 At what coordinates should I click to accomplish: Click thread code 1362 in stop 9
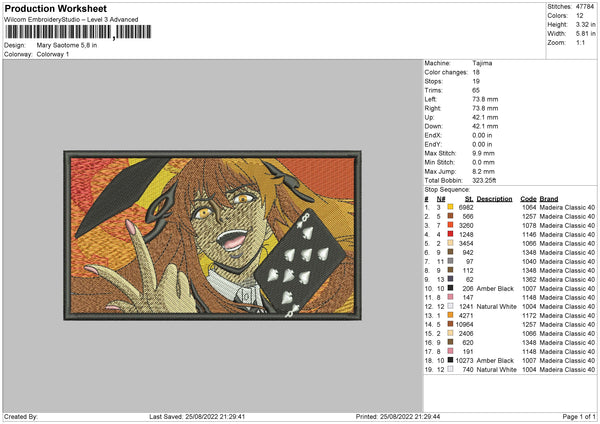[529, 279]
